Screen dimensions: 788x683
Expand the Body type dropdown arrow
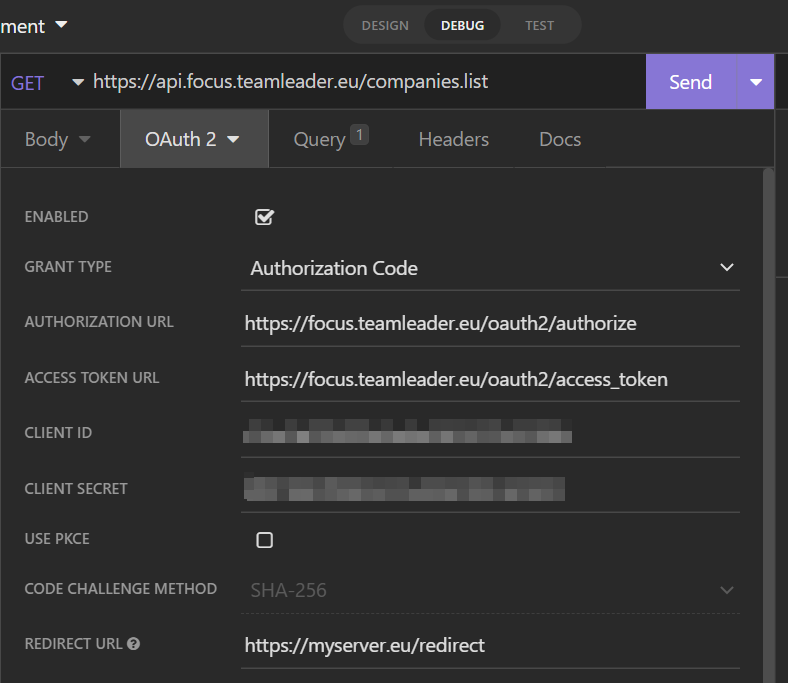click(84, 139)
